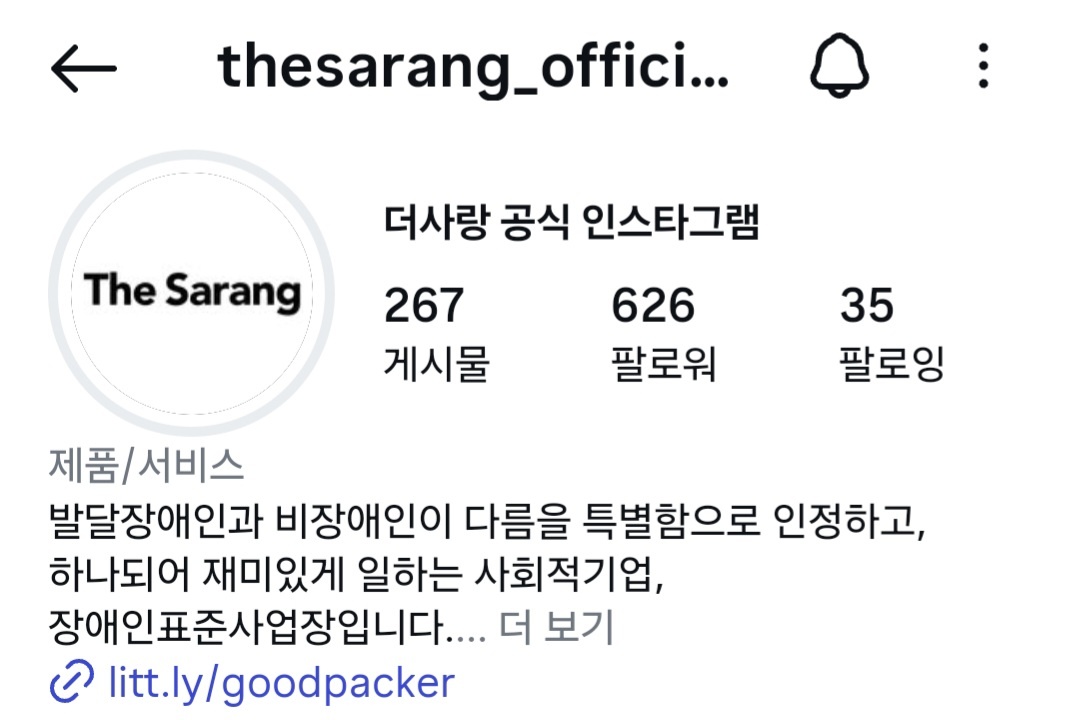The height and width of the screenshot is (720, 1079).
Task: Select the 팔로잉 label
Action: (891, 363)
